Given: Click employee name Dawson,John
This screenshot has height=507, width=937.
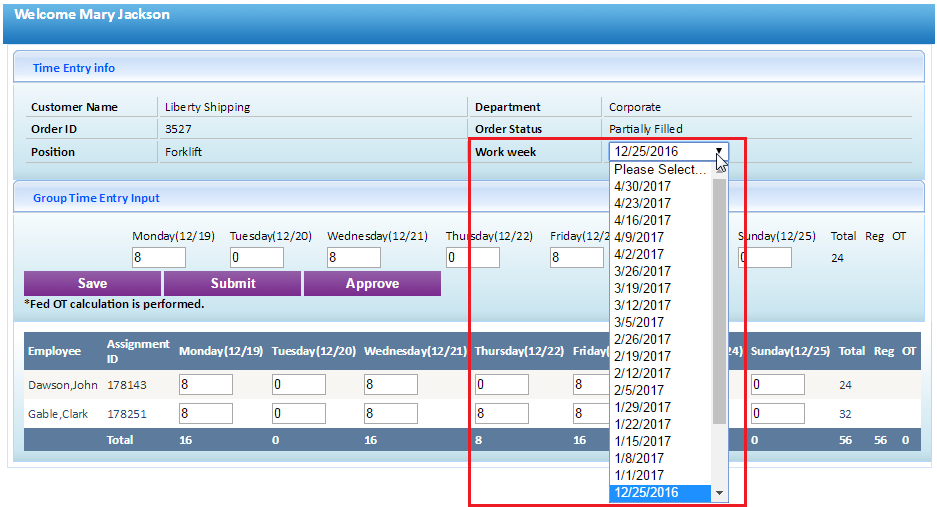Looking at the screenshot, I should click(x=63, y=385).
